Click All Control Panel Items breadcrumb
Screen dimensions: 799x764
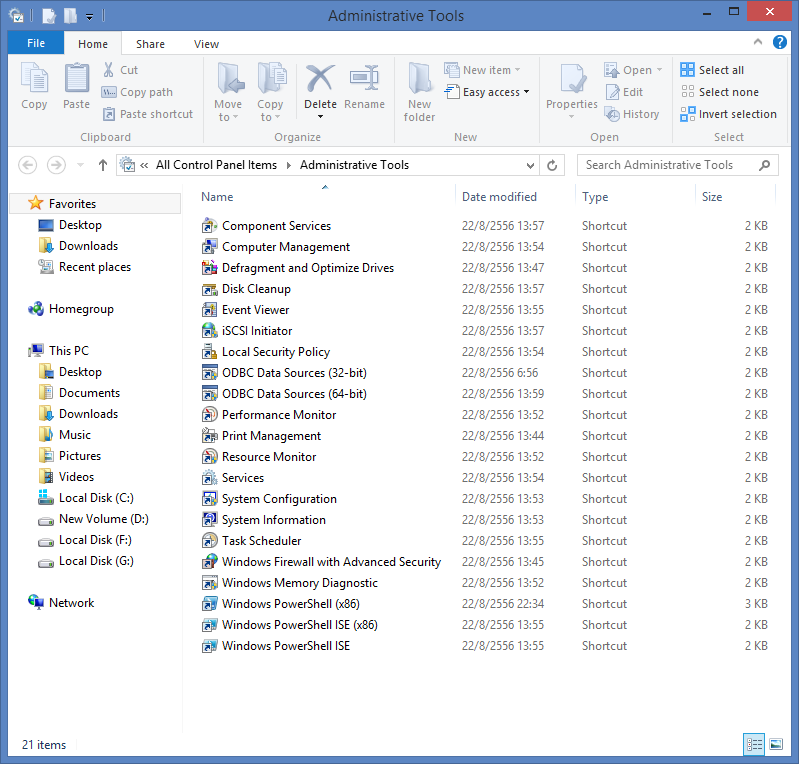216,165
